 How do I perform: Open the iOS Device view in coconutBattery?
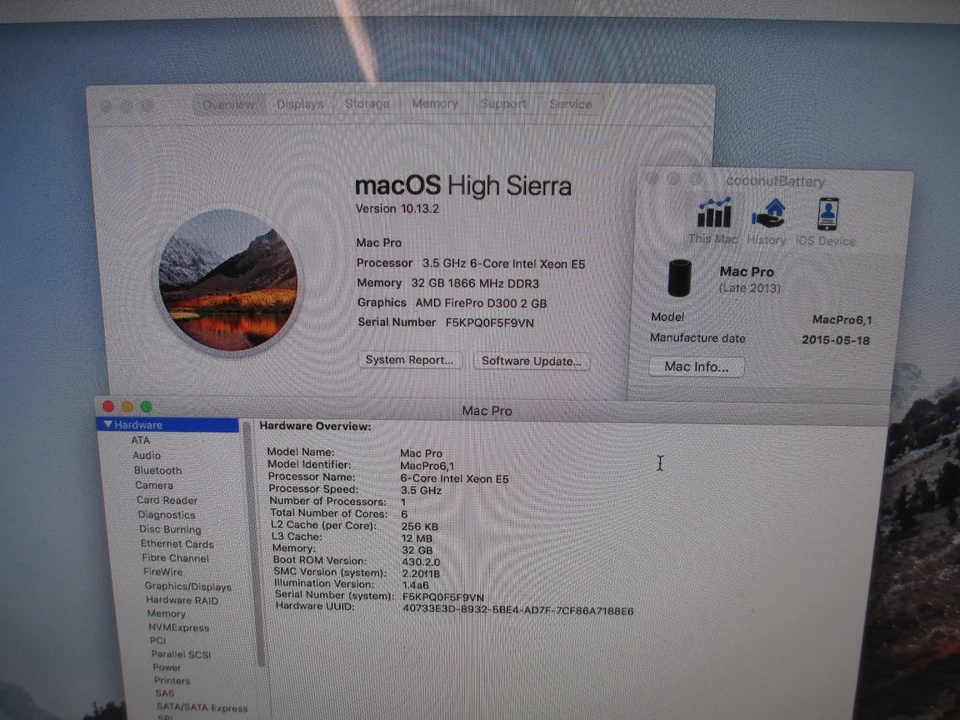pos(825,215)
